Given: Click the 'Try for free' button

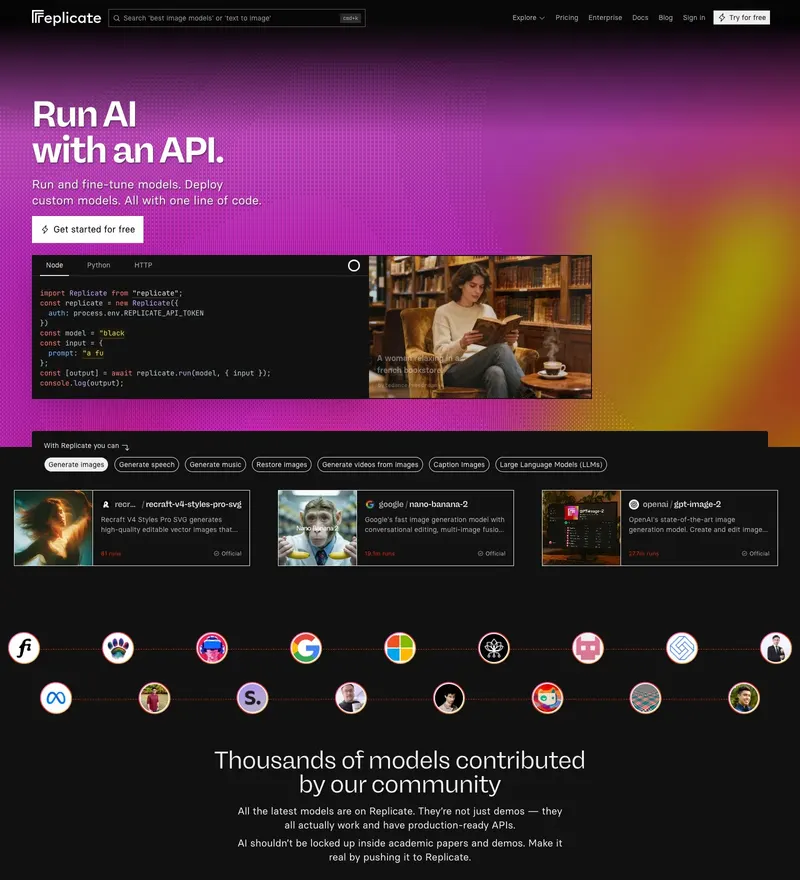Looking at the screenshot, I should (742, 18).
